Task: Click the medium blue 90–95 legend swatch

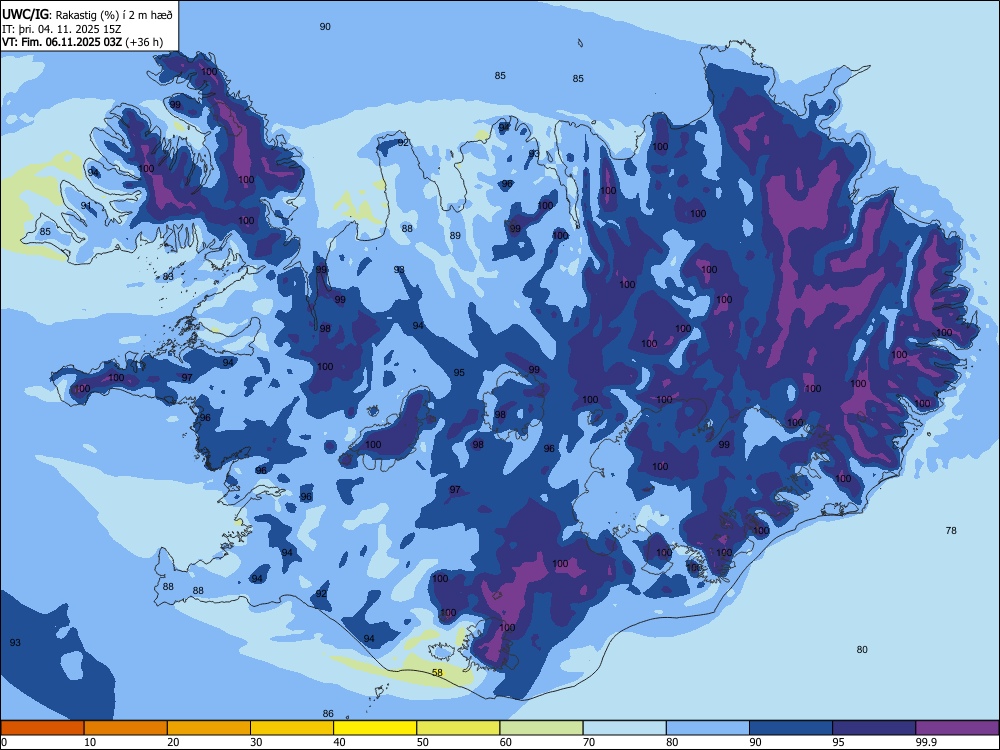Action: tap(791, 728)
